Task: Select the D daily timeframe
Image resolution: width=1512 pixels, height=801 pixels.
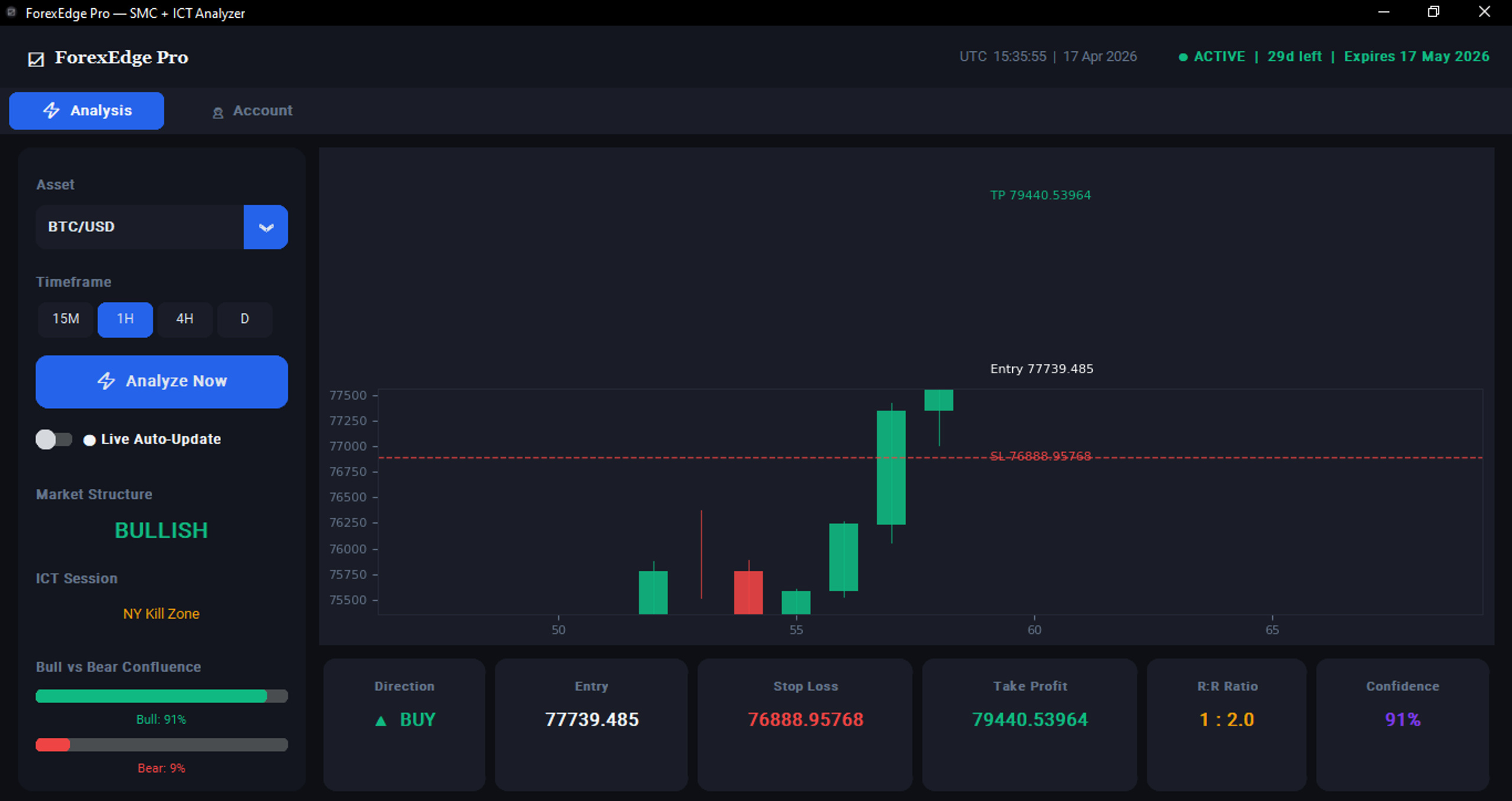Action: click(x=245, y=319)
